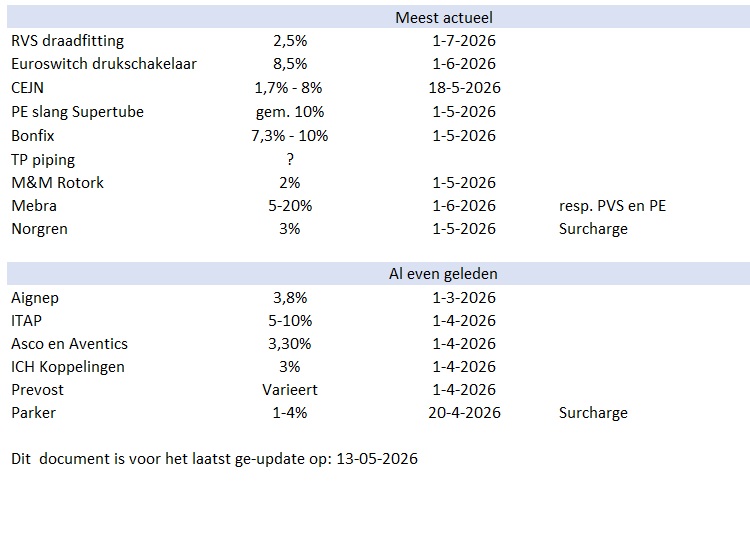Select the Aignep percentage 3,8%
The width and height of the screenshot is (750, 543).
[x=290, y=298]
